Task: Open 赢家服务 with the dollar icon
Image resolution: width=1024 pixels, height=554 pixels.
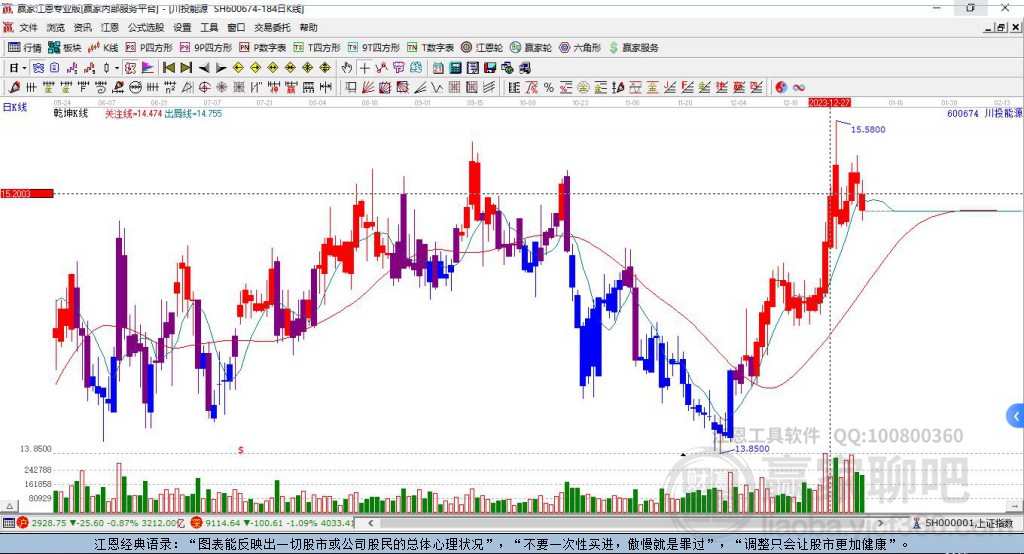Action: pyautogui.click(x=634, y=48)
